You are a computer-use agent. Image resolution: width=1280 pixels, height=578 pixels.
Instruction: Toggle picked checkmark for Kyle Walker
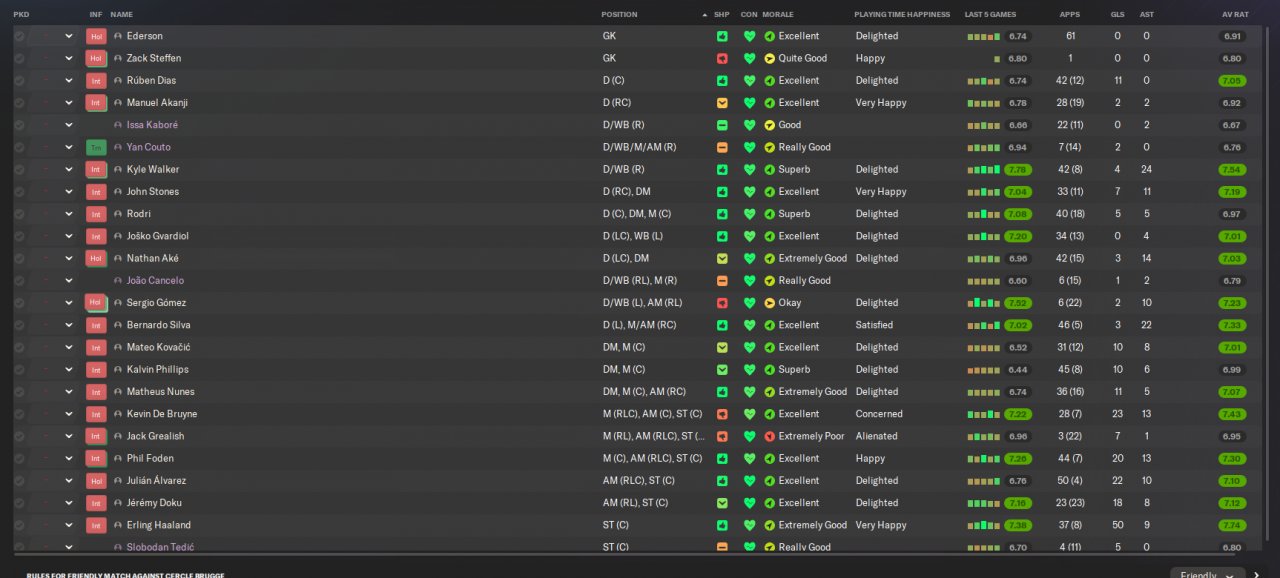click(19, 169)
